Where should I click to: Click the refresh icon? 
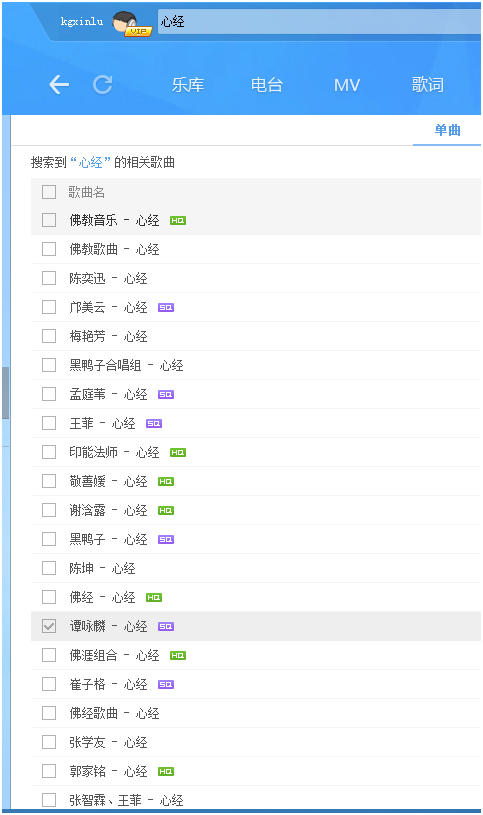[102, 84]
